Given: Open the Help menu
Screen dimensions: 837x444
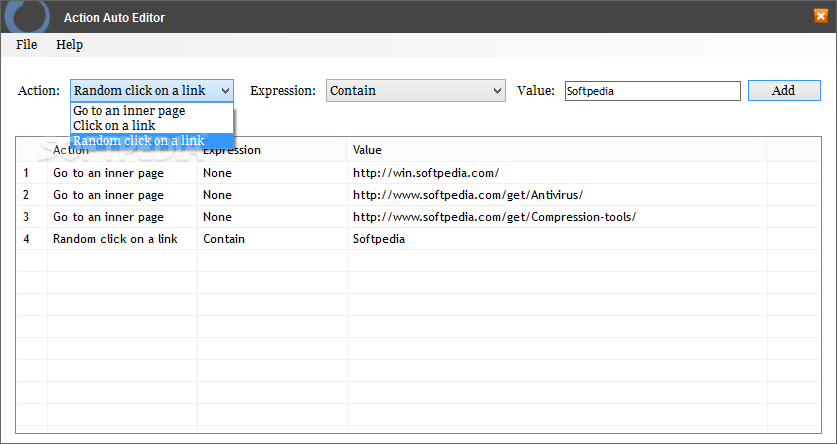Looking at the screenshot, I should 69,45.
